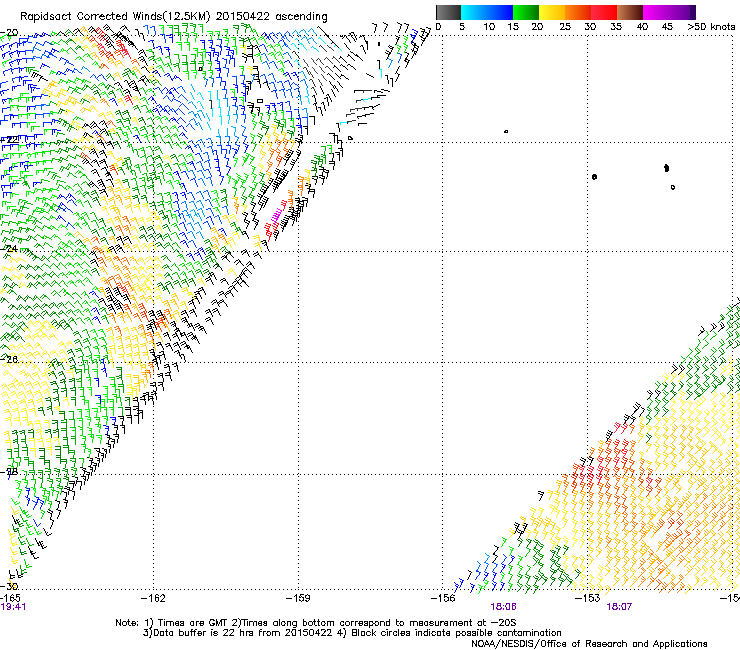Click the gray 0-5 knots color swatch
The height and width of the screenshot is (650, 740).
448,12
